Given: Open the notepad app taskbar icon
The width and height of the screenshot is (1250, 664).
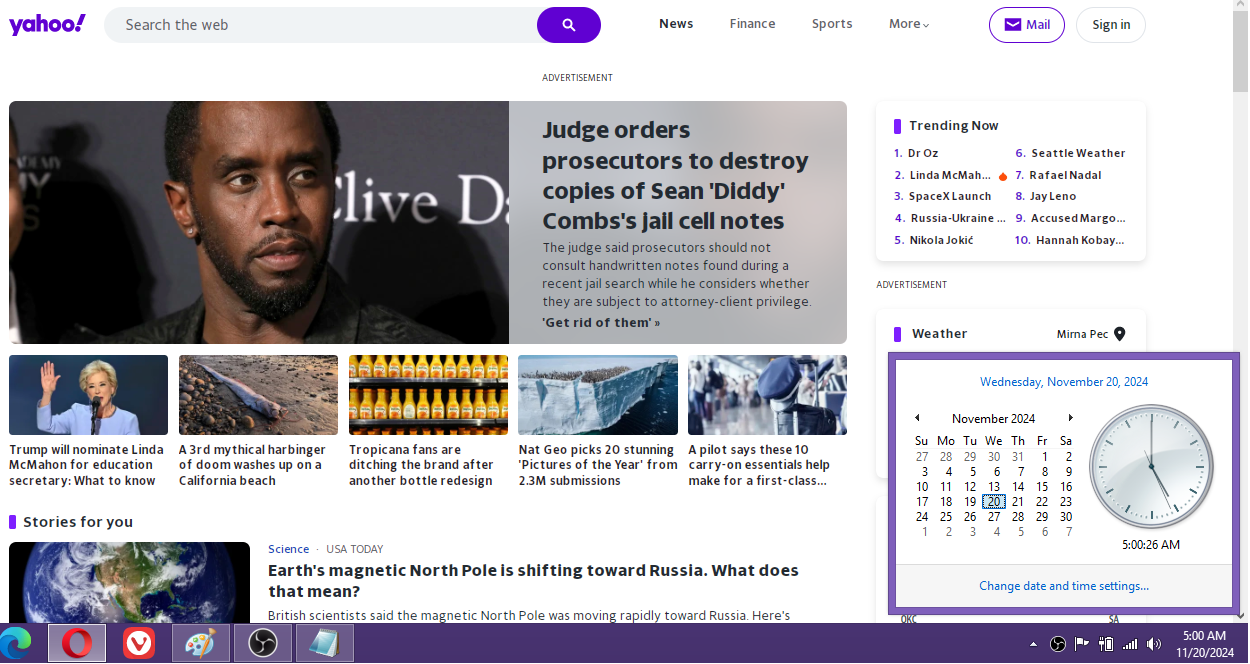Looking at the screenshot, I should [324, 643].
